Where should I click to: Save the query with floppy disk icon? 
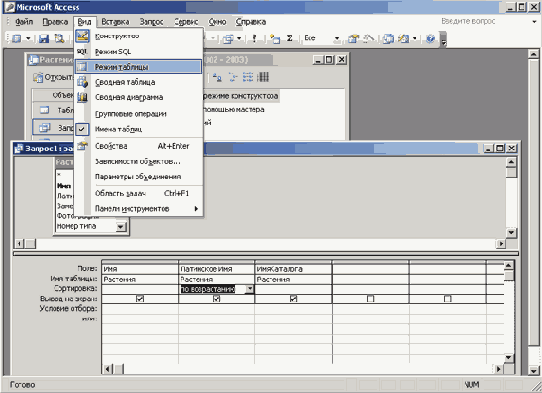(44, 38)
